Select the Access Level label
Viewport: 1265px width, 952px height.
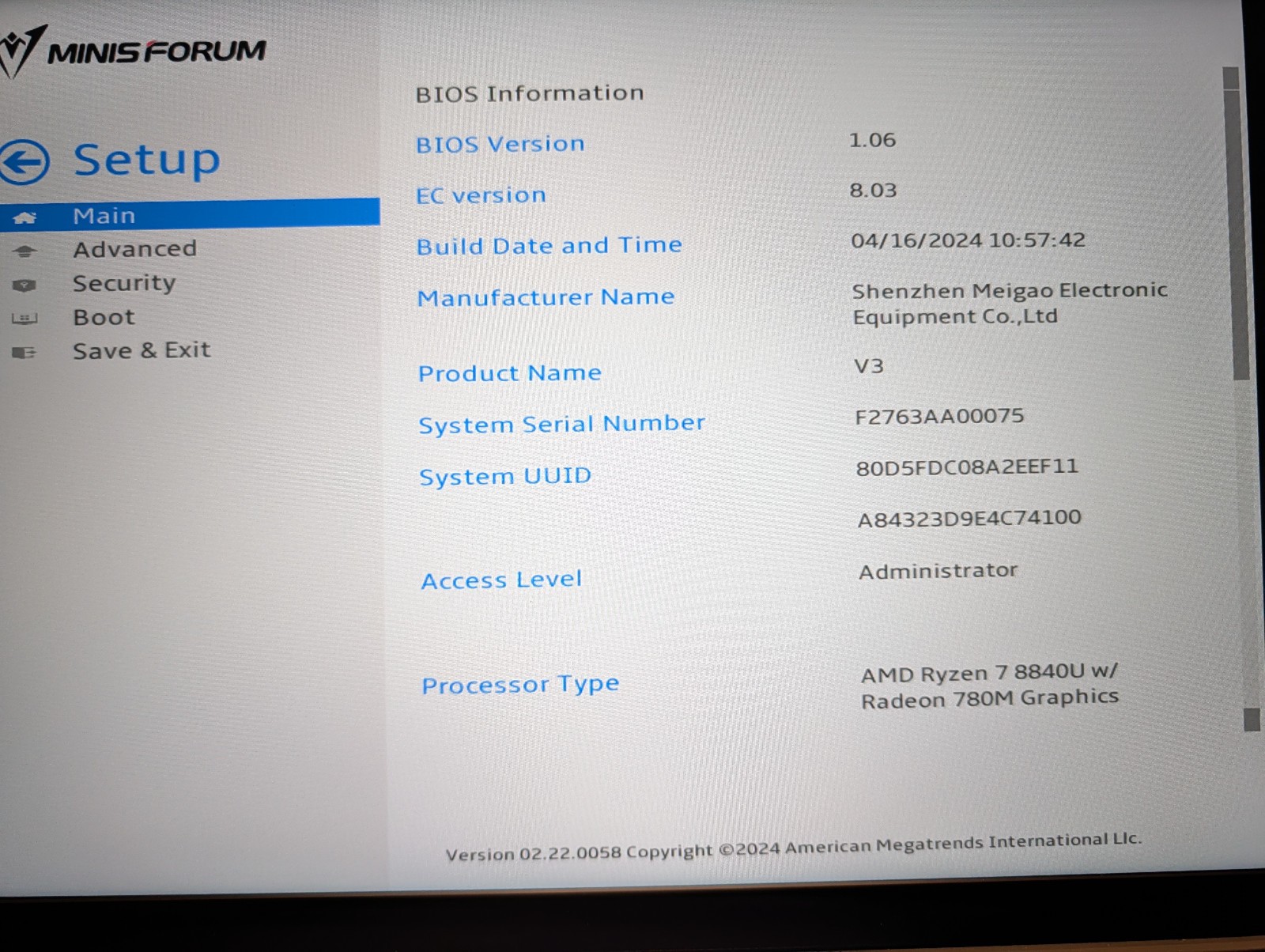point(501,580)
